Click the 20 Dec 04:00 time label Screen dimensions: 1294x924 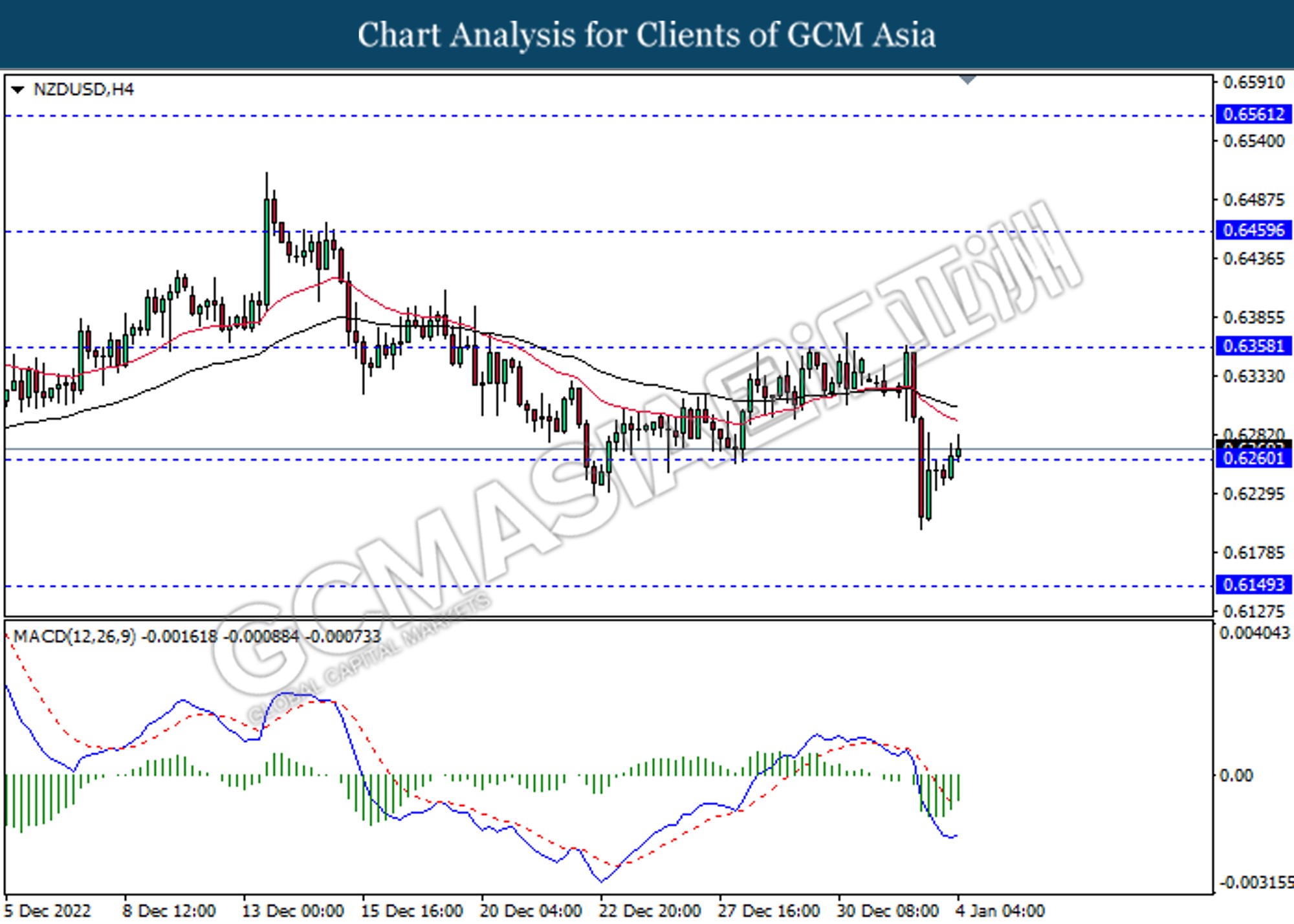(x=531, y=911)
